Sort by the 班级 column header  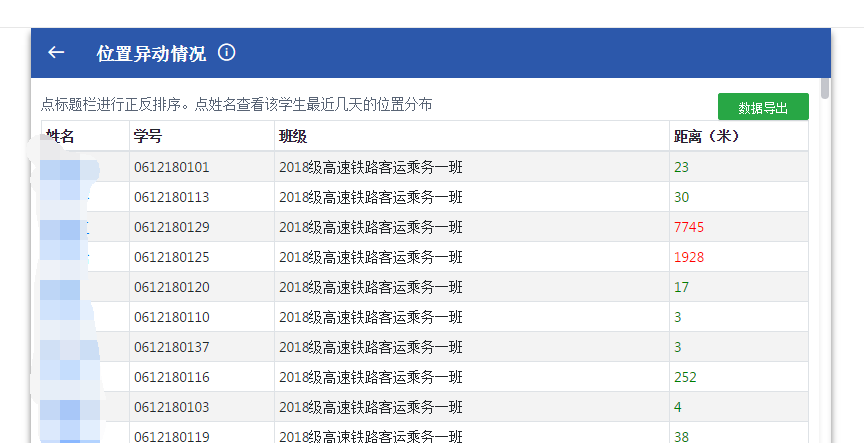coord(293,136)
